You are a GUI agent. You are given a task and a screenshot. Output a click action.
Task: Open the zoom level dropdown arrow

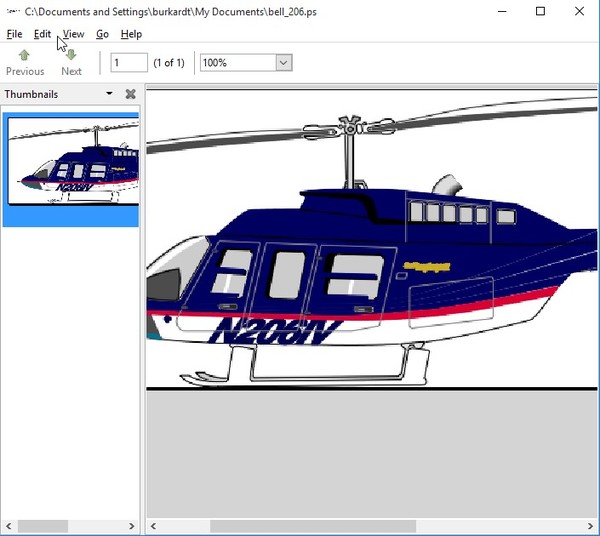[x=283, y=63]
